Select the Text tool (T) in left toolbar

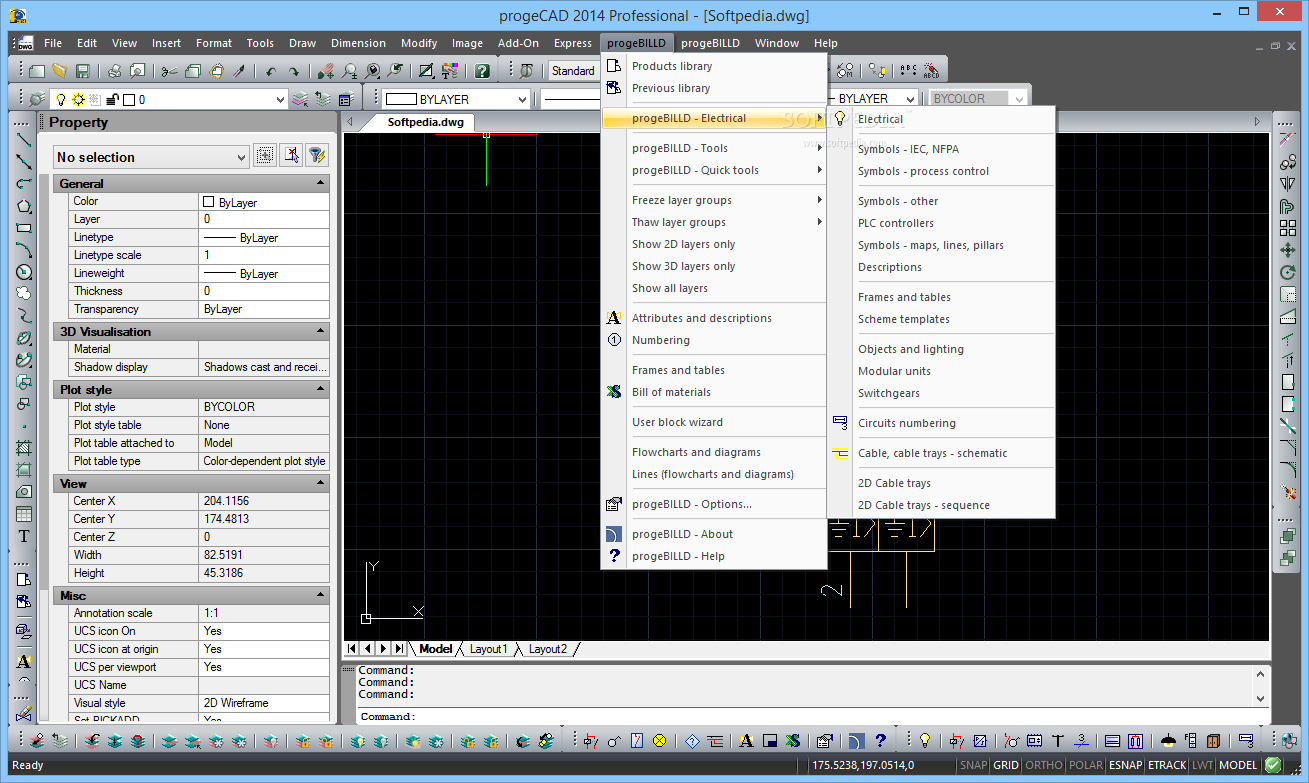click(x=24, y=536)
